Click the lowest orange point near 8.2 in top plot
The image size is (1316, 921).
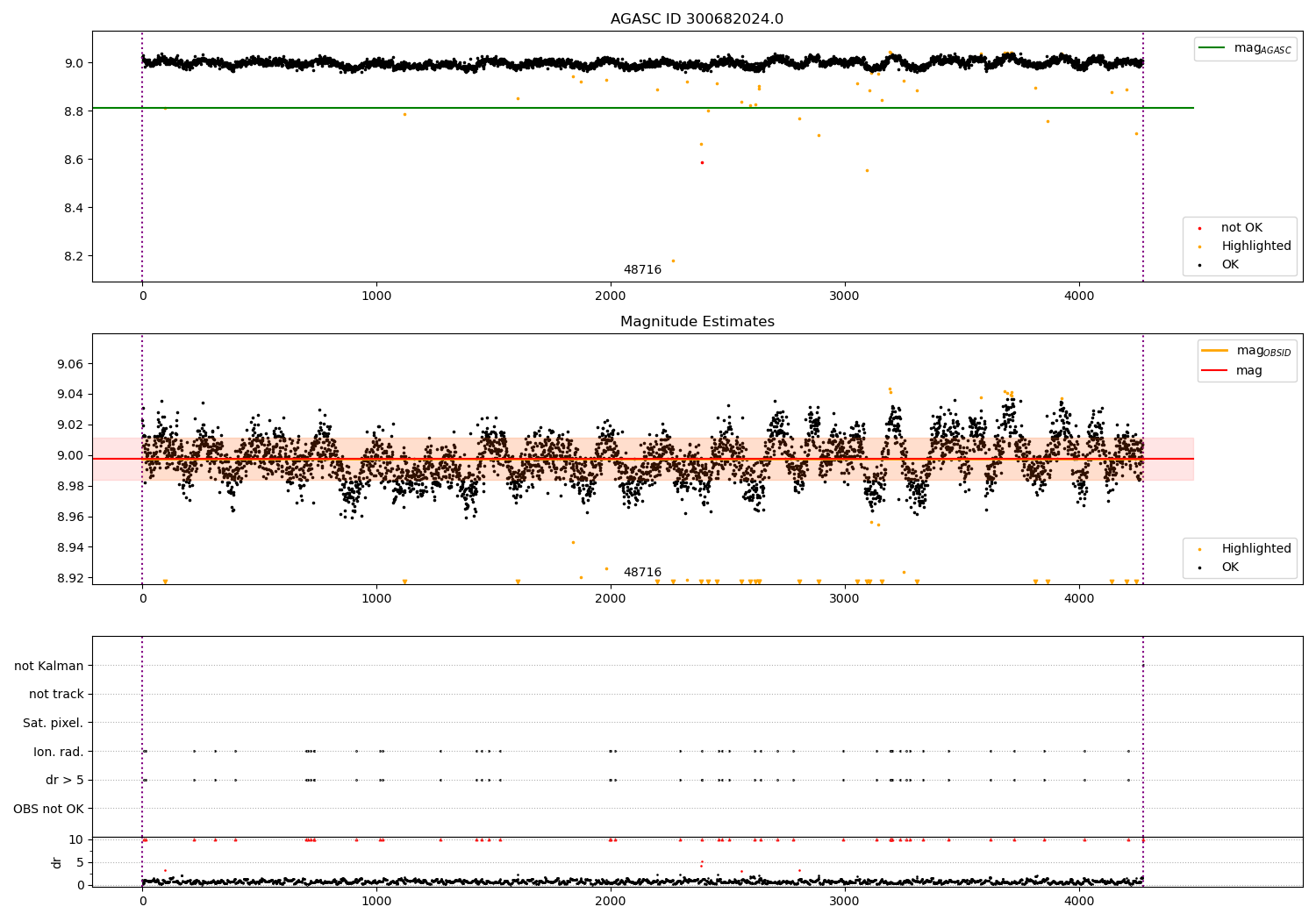point(673,261)
